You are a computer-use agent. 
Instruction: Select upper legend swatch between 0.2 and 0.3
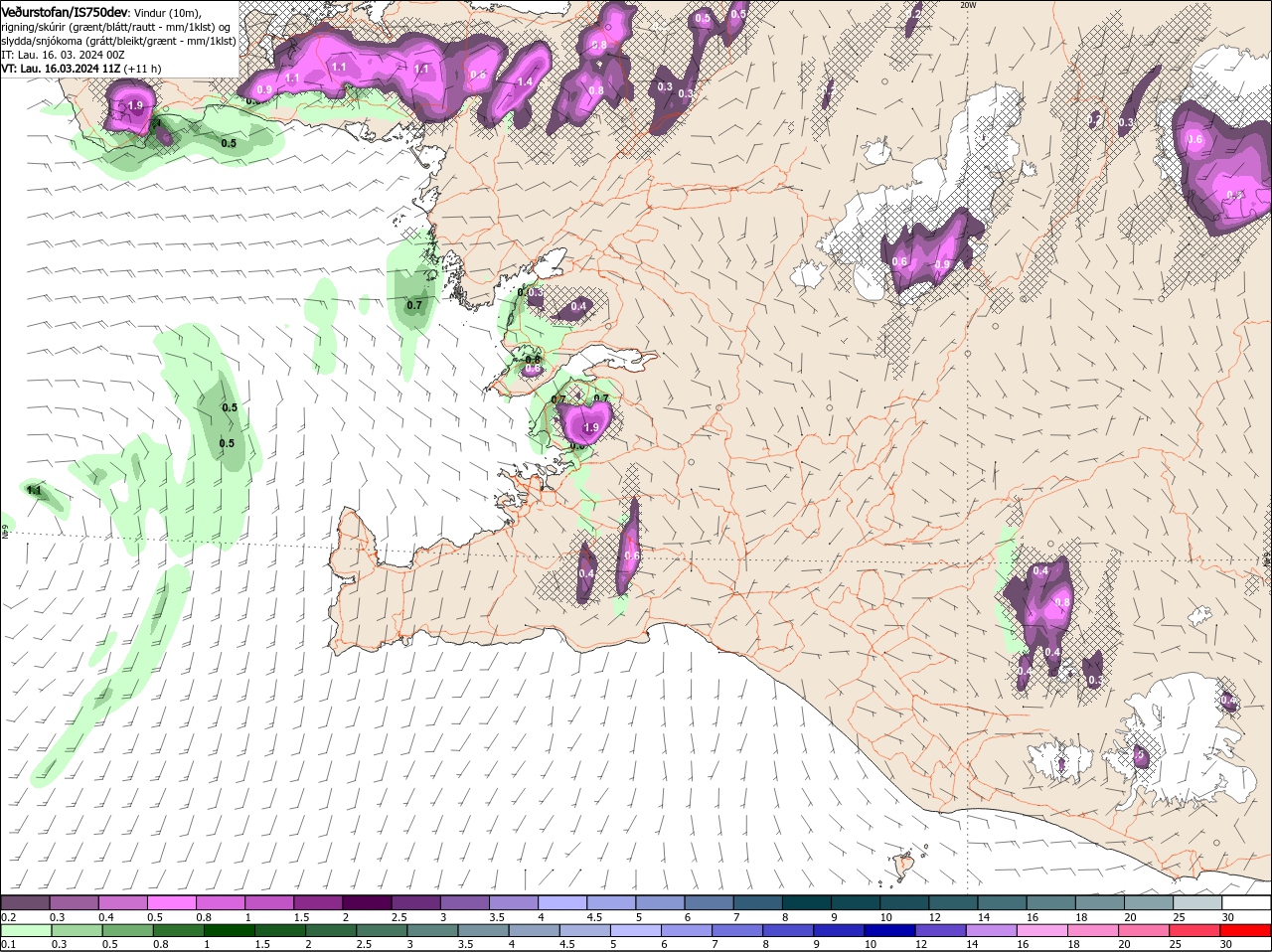click(25, 902)
